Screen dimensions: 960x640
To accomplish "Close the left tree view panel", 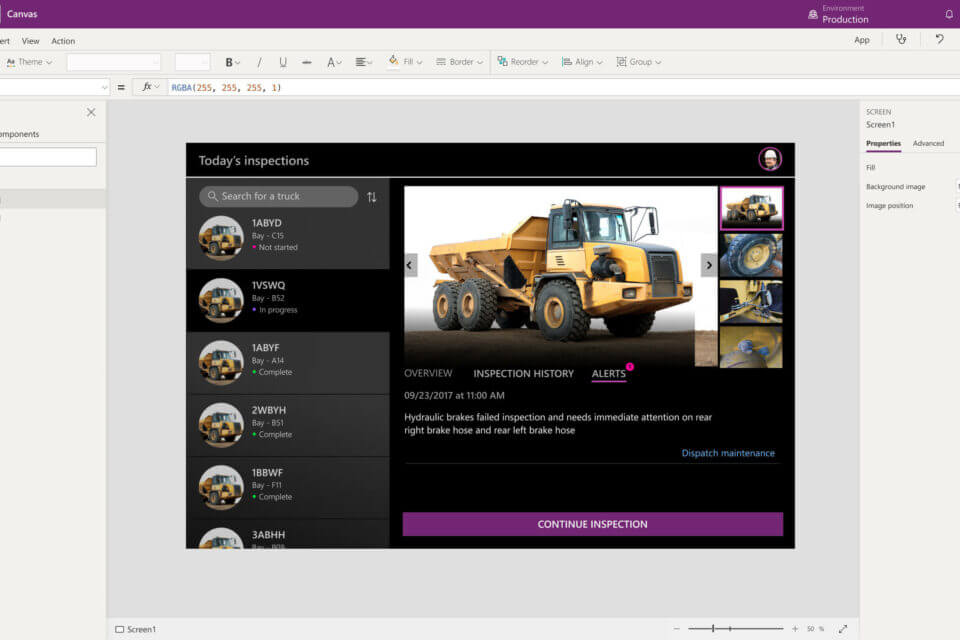I will pyautogui.click(x=91, y=113).
